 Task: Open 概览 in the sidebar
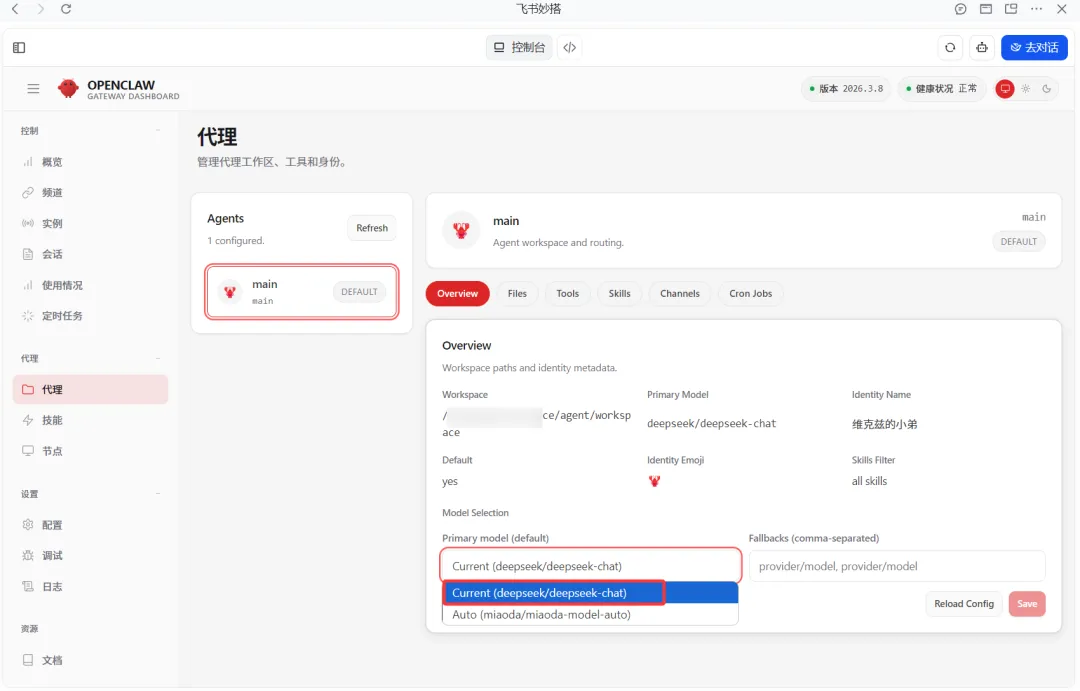[90, 162]
